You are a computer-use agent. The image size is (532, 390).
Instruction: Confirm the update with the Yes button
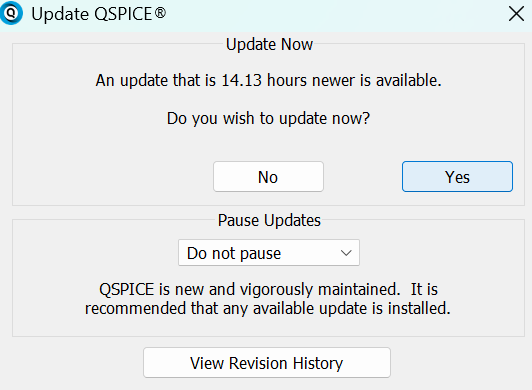coord(457,177)
